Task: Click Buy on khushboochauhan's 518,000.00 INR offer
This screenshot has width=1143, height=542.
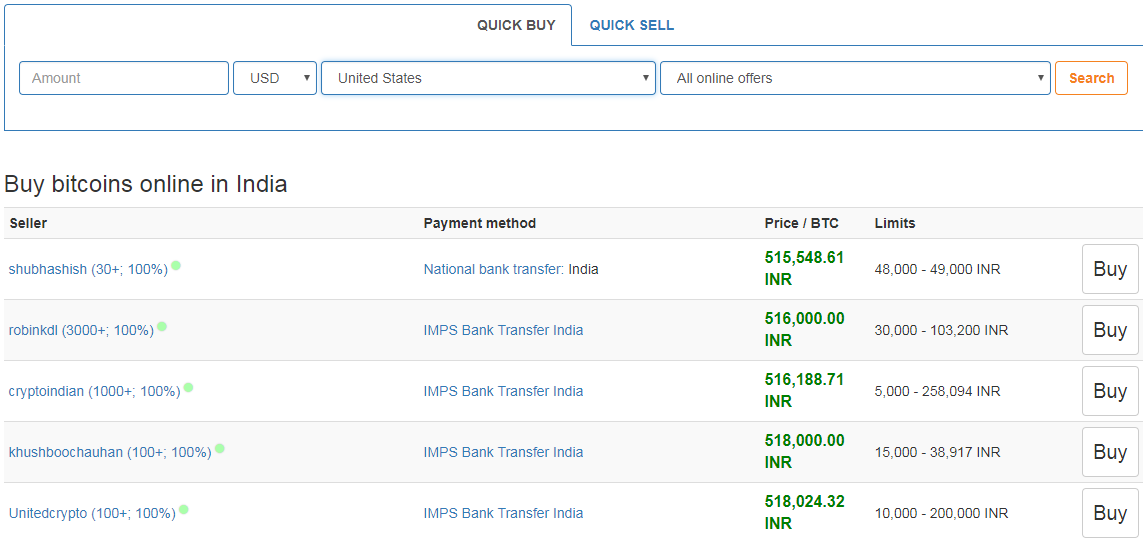Action: tap(1110, 452)
